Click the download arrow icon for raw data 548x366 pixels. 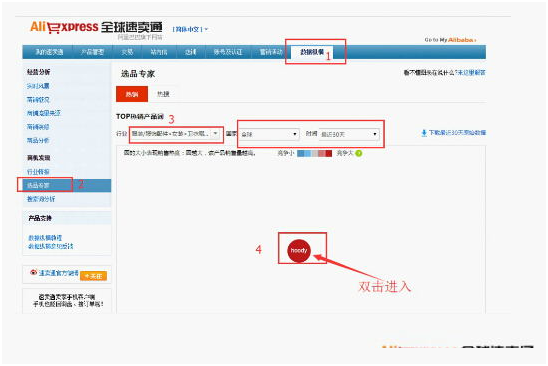(424, 133)
